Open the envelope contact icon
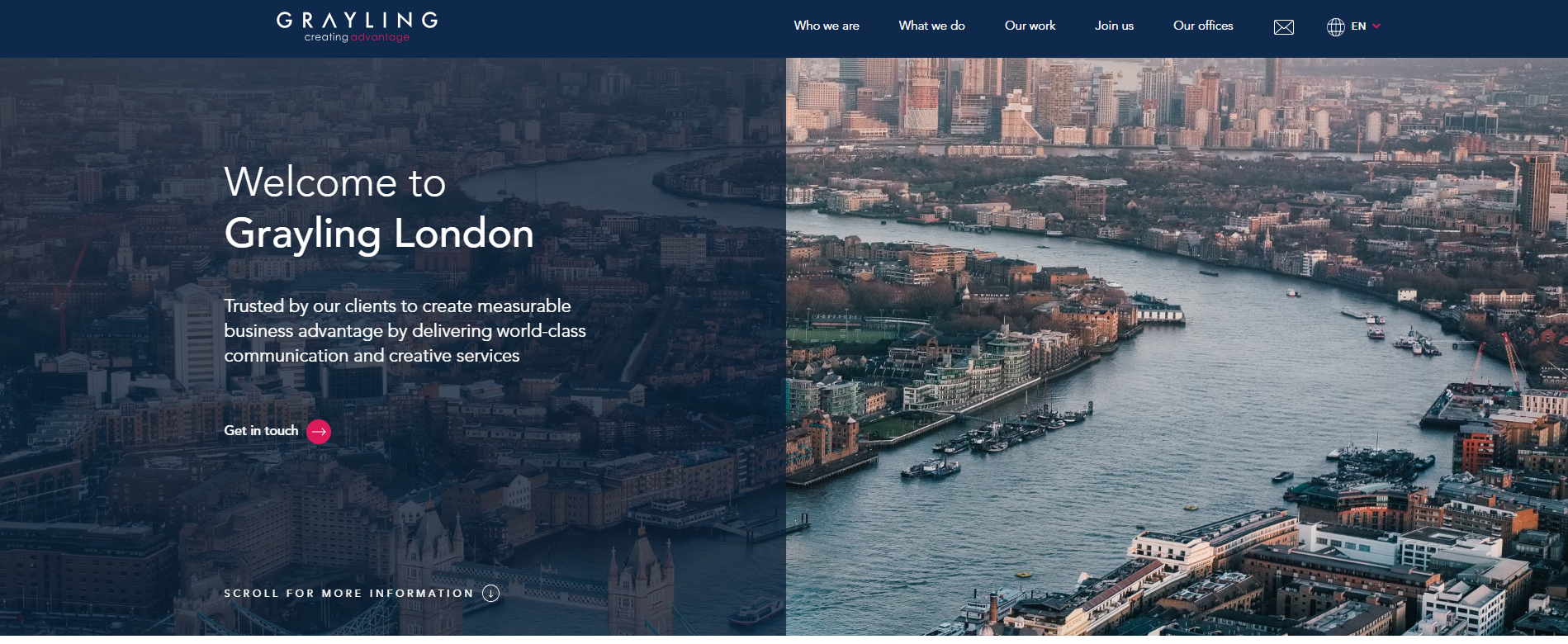The image size is (1568, 644). 1284,27
